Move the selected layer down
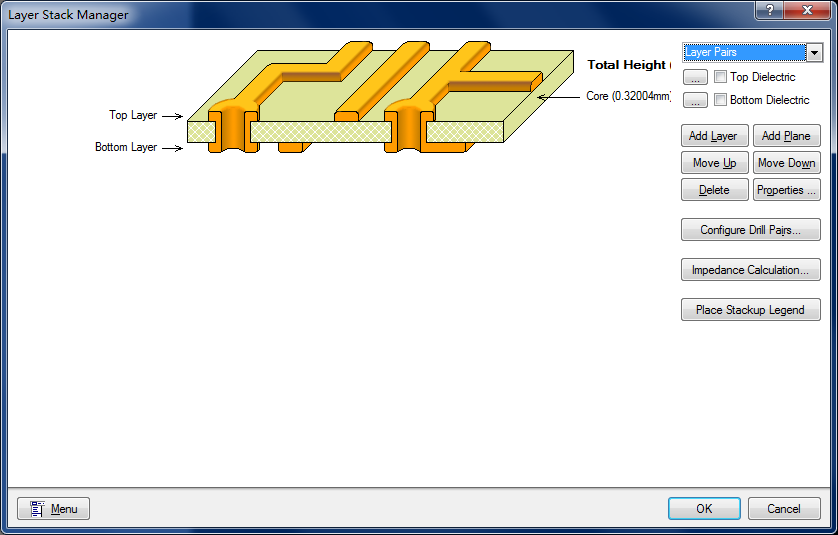838x535 pixels. pos(787,162)
